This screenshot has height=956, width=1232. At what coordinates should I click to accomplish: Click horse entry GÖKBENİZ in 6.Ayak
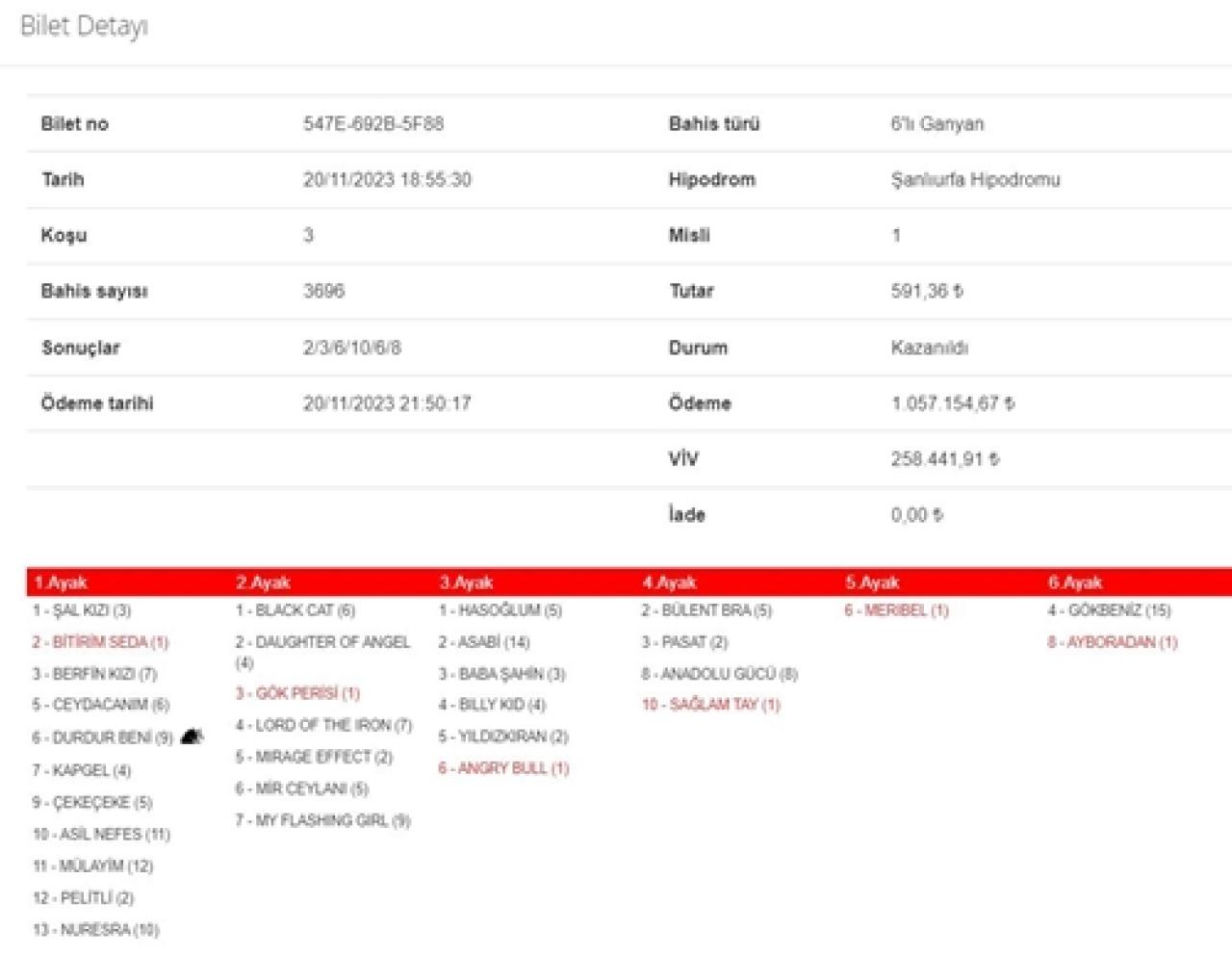[1109, 610]
